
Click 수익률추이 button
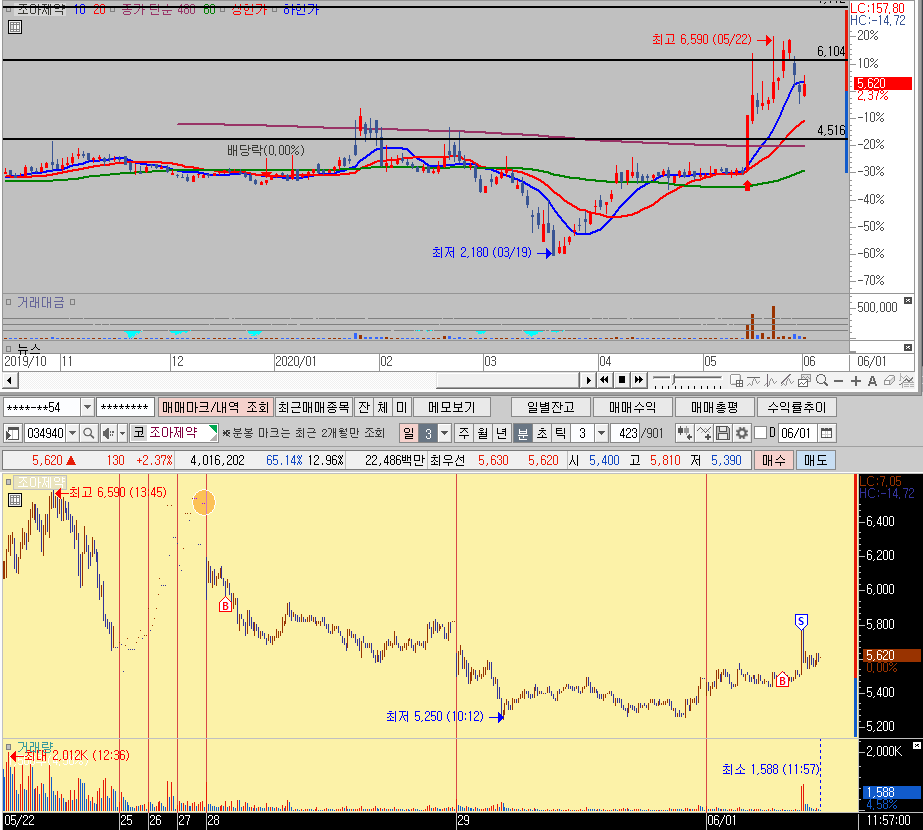point(796,407)
